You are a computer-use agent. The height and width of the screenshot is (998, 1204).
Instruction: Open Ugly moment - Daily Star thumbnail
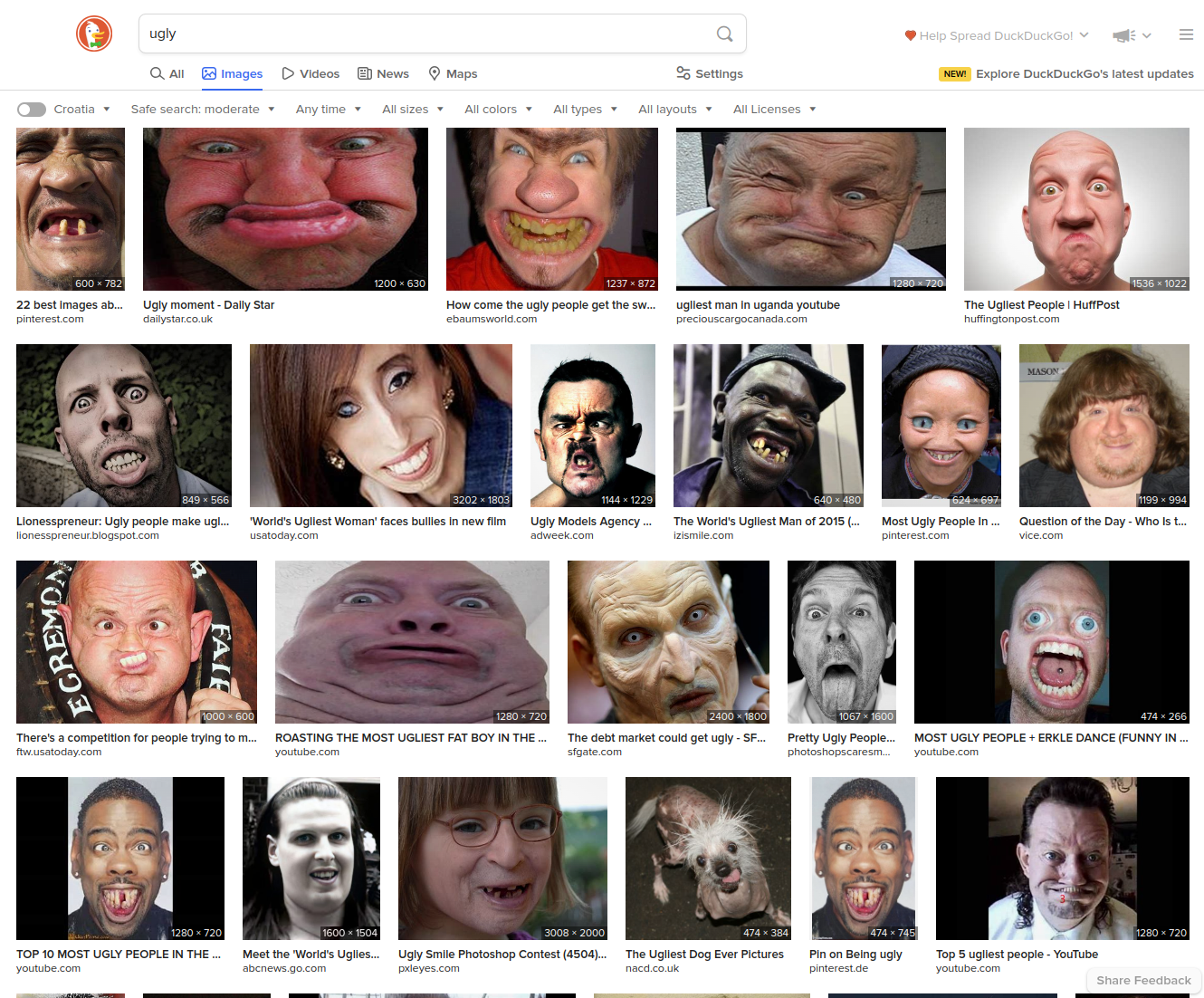285,209
